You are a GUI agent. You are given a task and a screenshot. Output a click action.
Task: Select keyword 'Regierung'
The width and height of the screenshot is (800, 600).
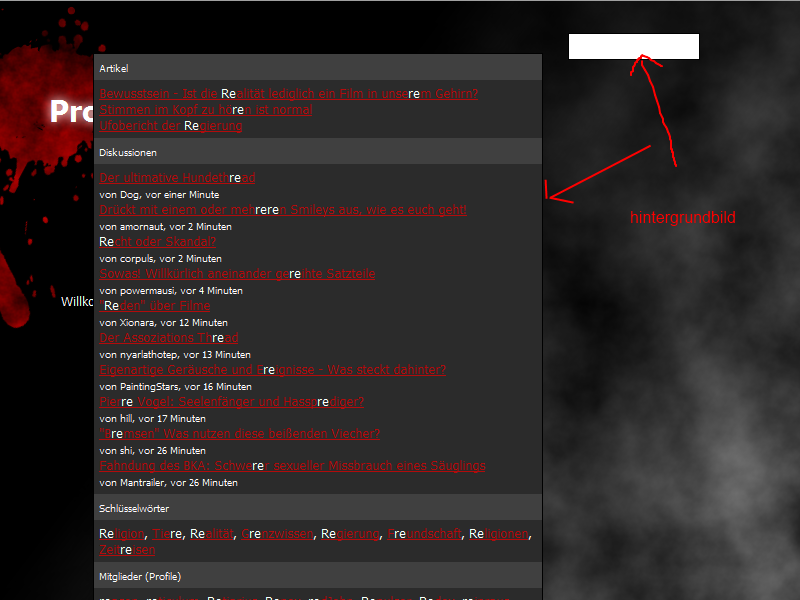(351, 534)
